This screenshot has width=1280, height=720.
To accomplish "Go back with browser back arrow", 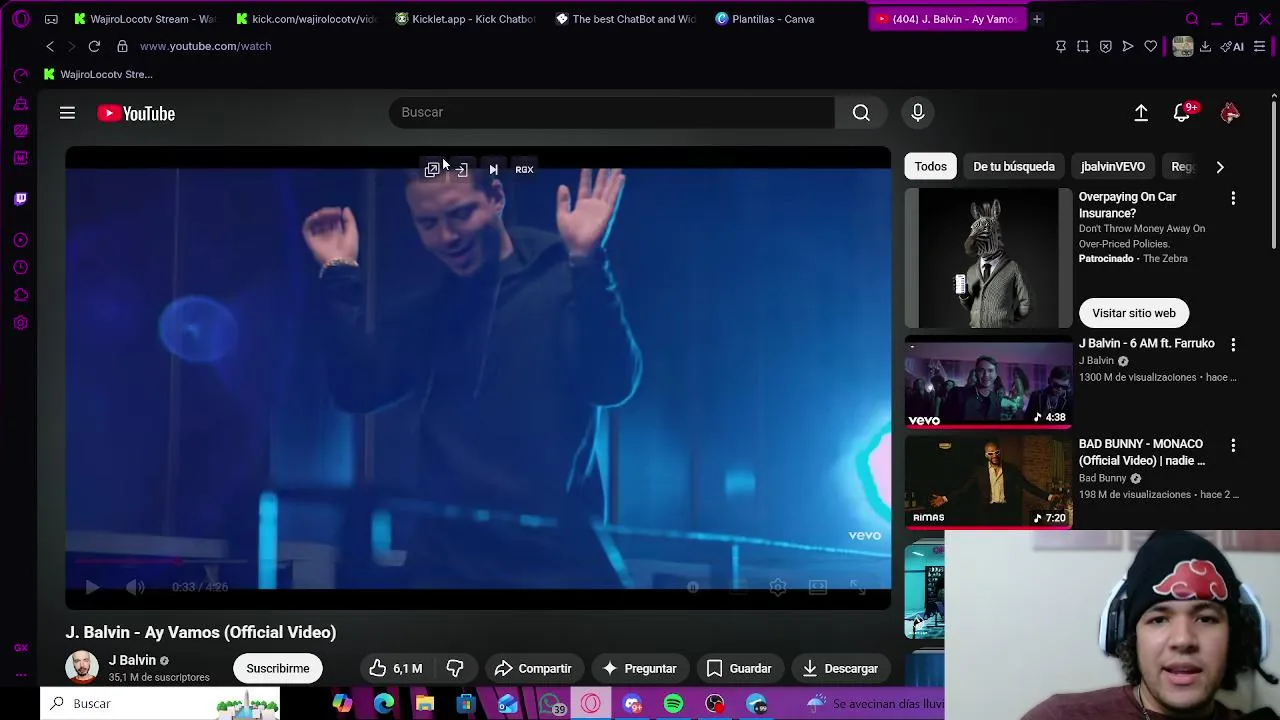I will point(50,46).
